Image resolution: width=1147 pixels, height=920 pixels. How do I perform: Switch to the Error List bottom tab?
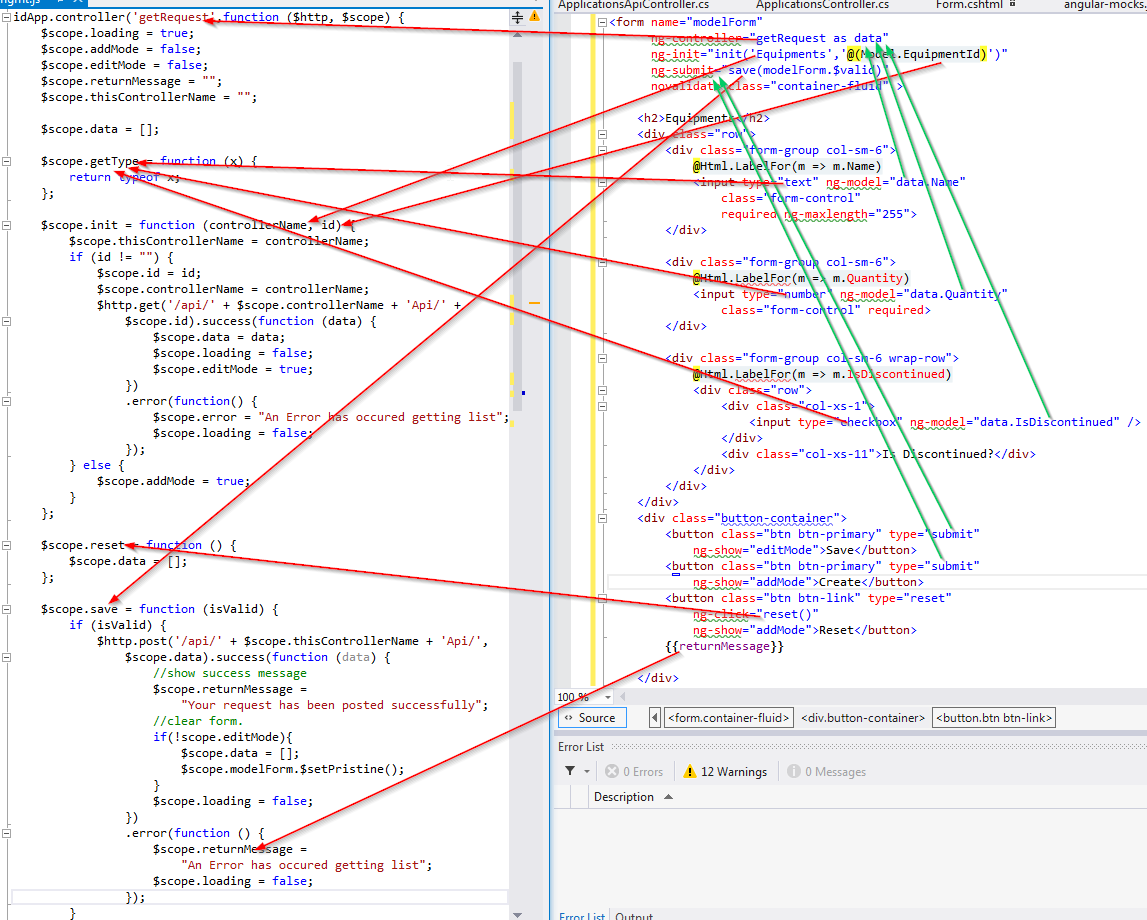pyautogui.click(x=582, y=916)
